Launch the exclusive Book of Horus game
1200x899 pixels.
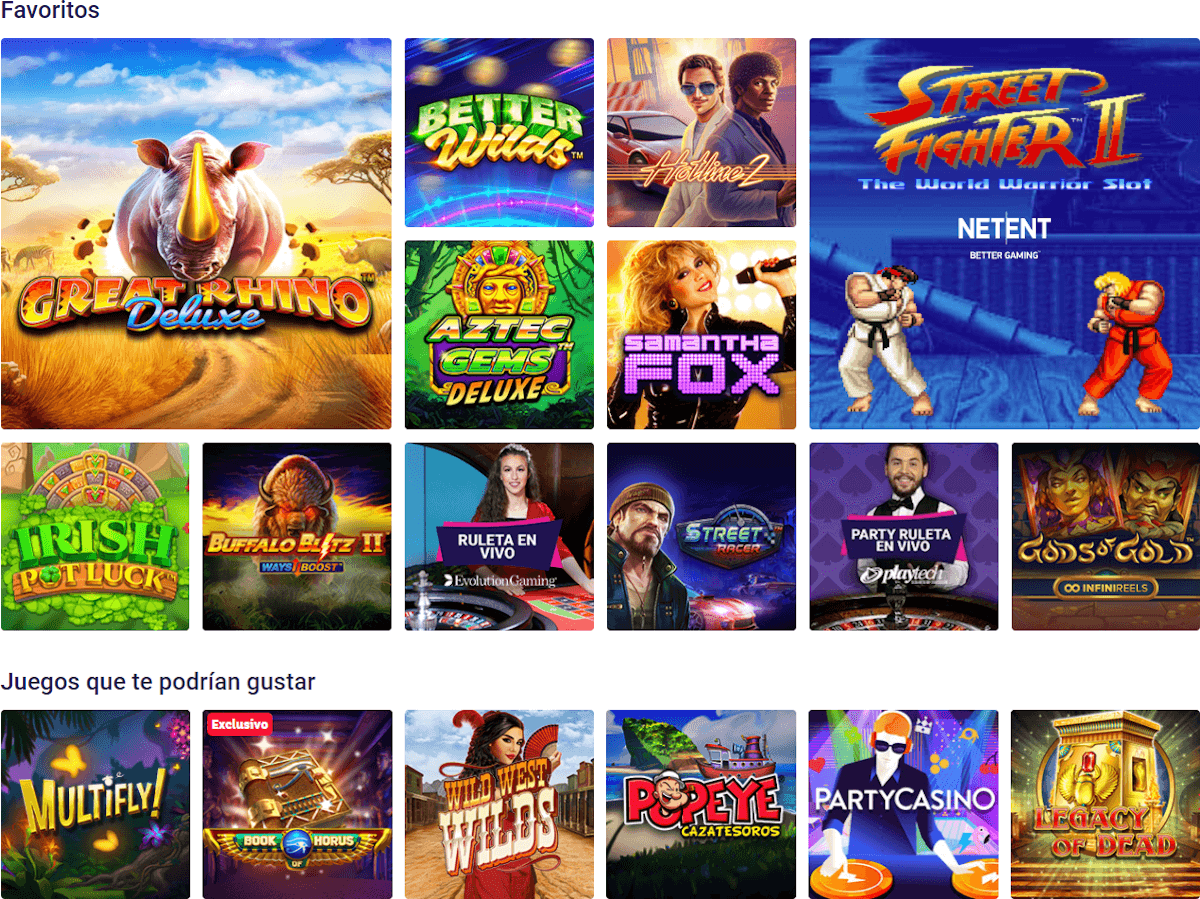point(297,804)
